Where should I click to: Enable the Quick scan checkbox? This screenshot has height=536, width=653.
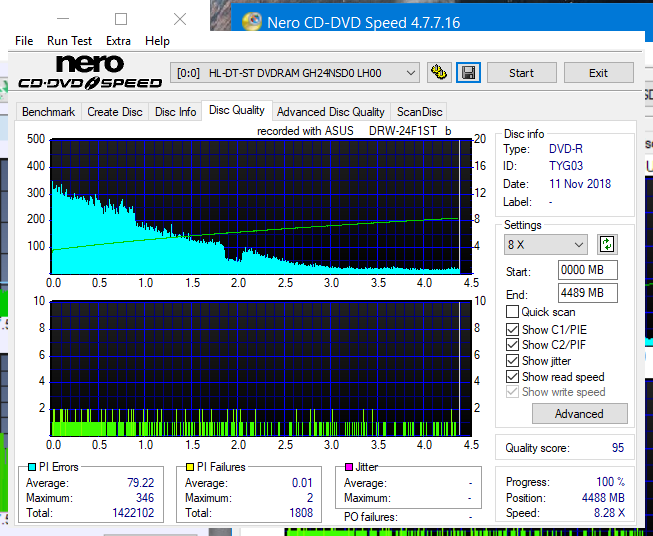coord(512,312)
